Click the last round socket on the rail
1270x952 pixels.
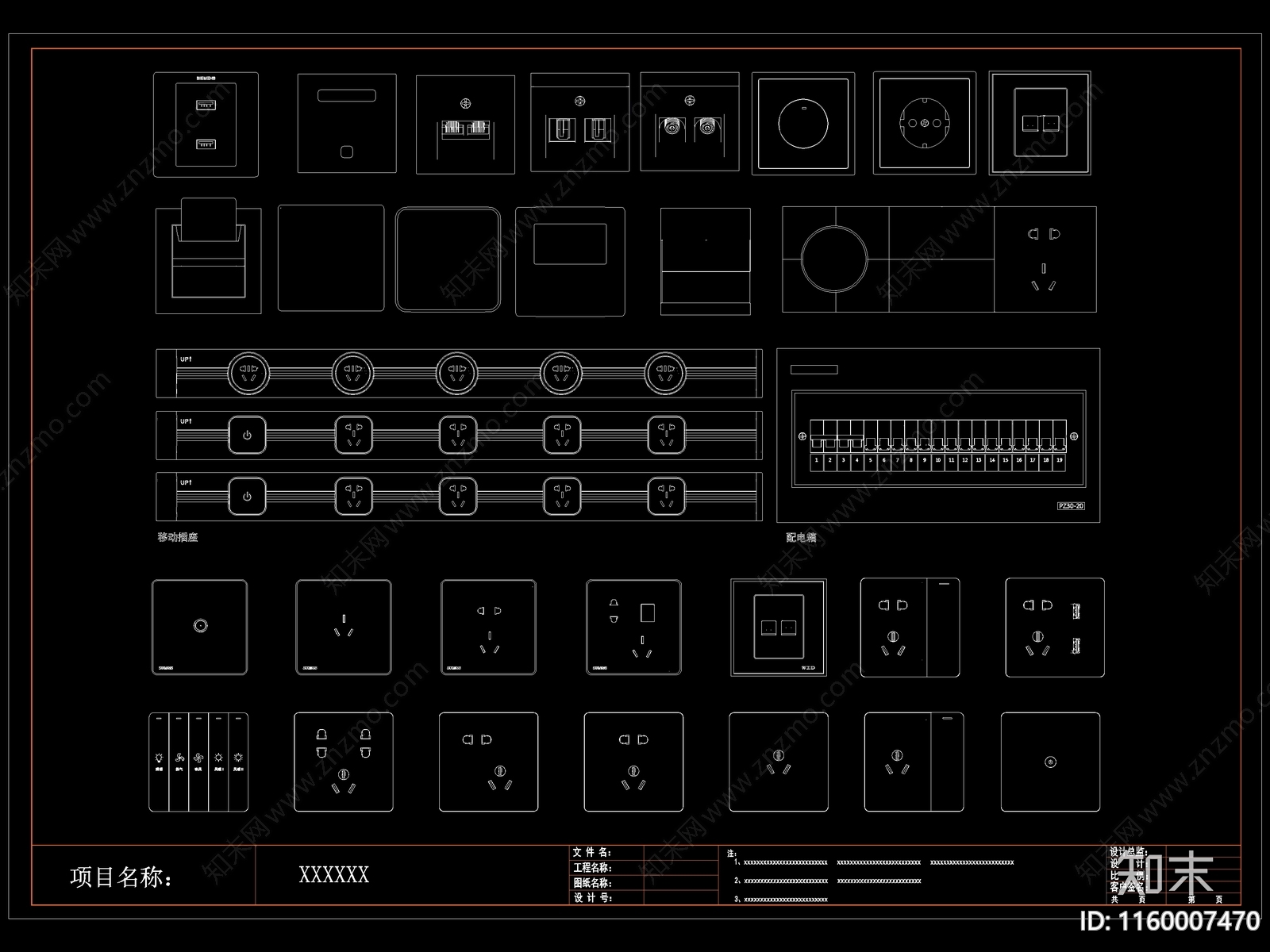[665, 373]
